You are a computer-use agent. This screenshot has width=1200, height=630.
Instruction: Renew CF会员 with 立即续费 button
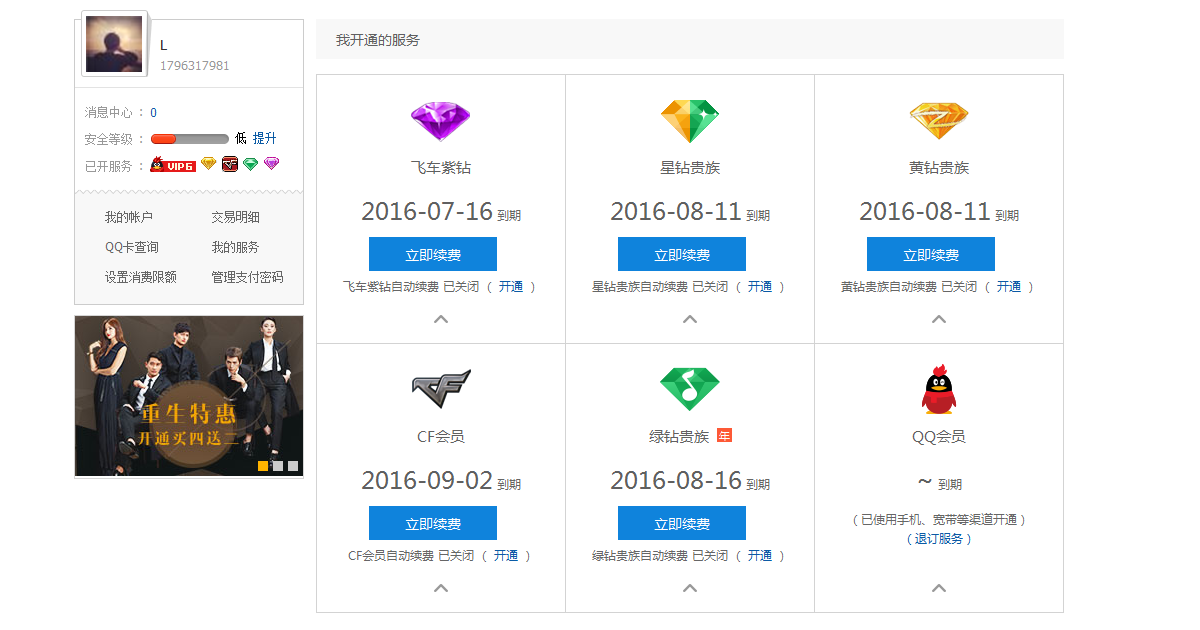click(x=433, y=523)
